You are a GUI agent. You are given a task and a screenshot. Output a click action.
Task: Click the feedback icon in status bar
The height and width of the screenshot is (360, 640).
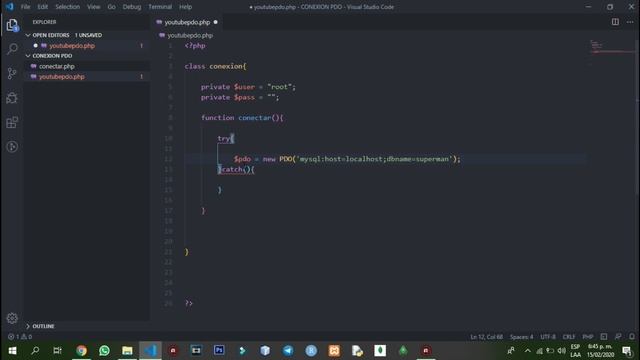click(x=618, y=337)
